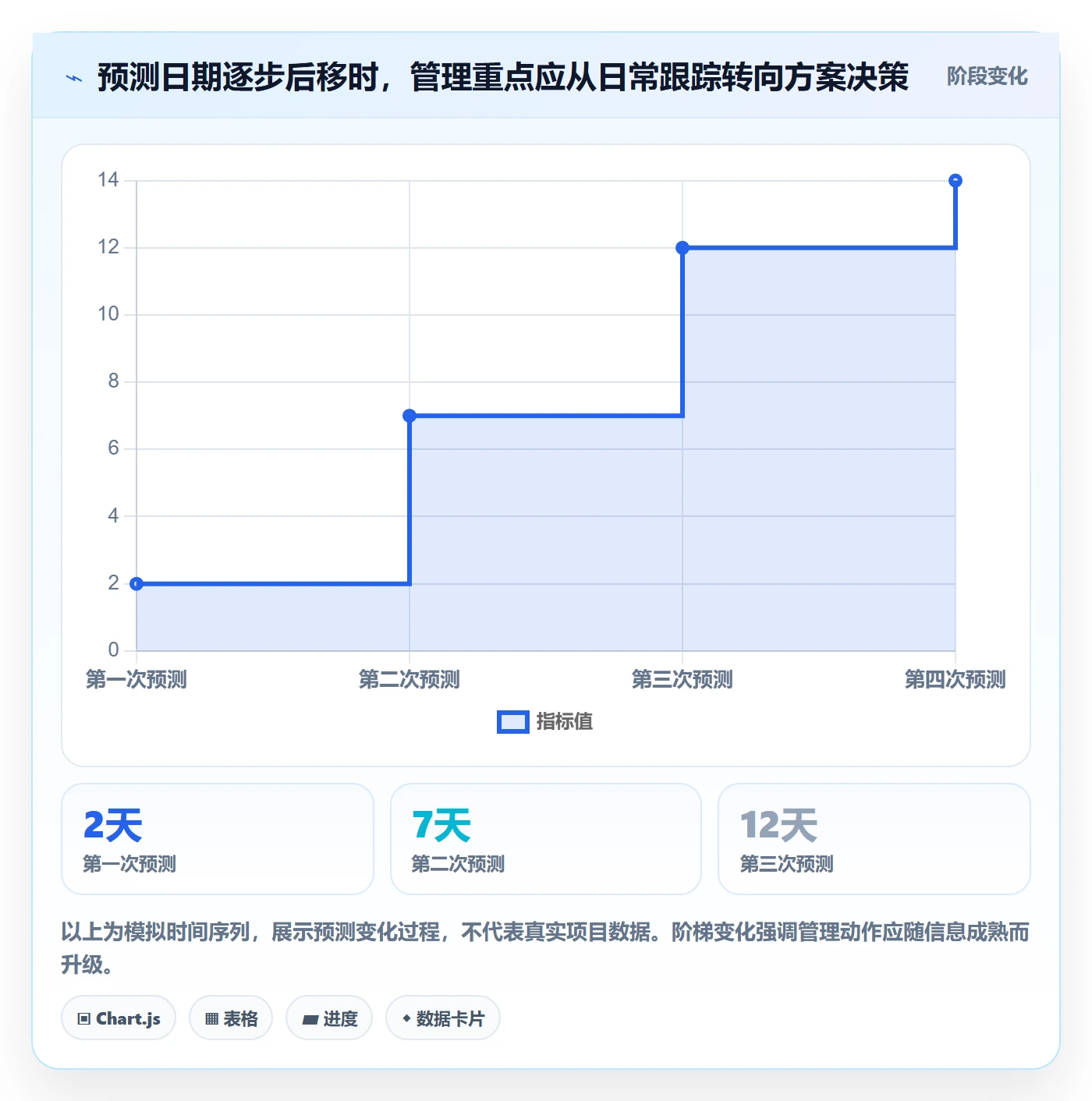Click the data point for 第一次预测

tap(136, 583)
